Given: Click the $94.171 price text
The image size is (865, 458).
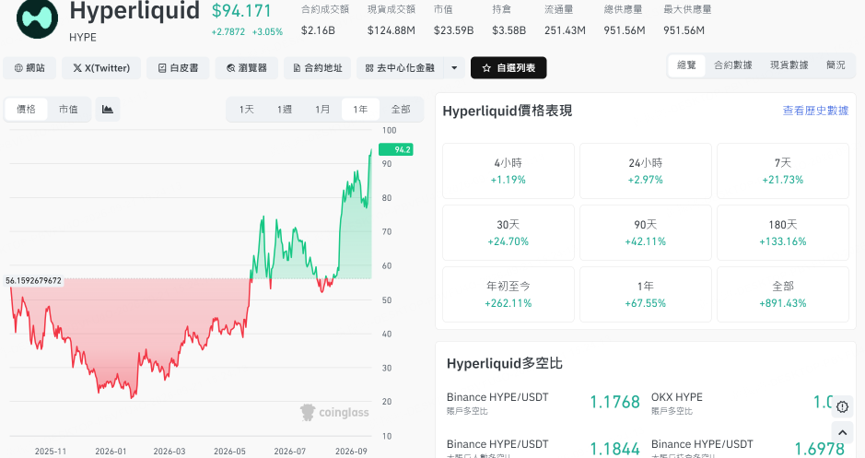Looking at the screenshot, I should coord(242,10).
